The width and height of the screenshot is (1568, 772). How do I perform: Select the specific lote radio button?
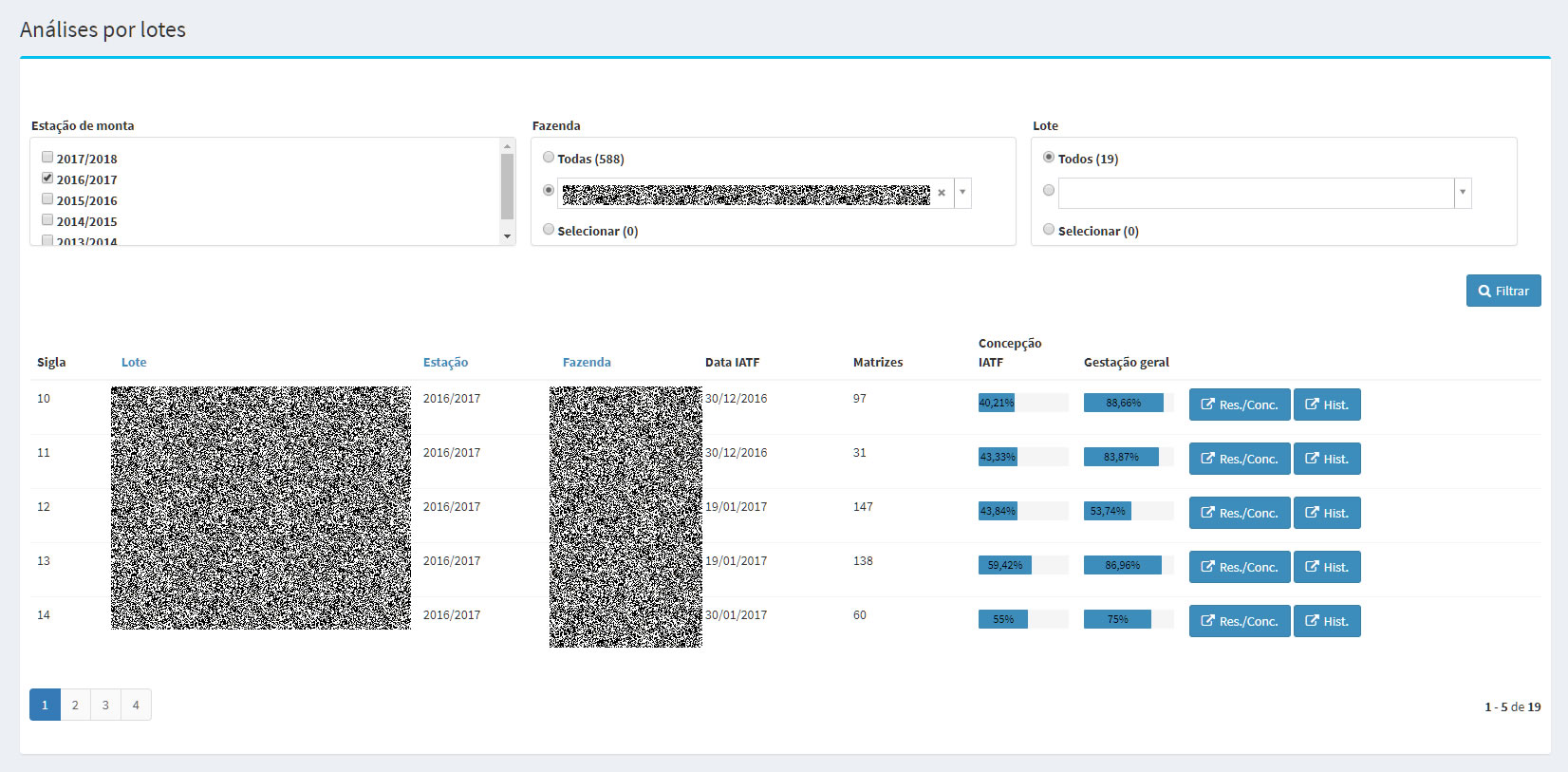pos(1049,190)
